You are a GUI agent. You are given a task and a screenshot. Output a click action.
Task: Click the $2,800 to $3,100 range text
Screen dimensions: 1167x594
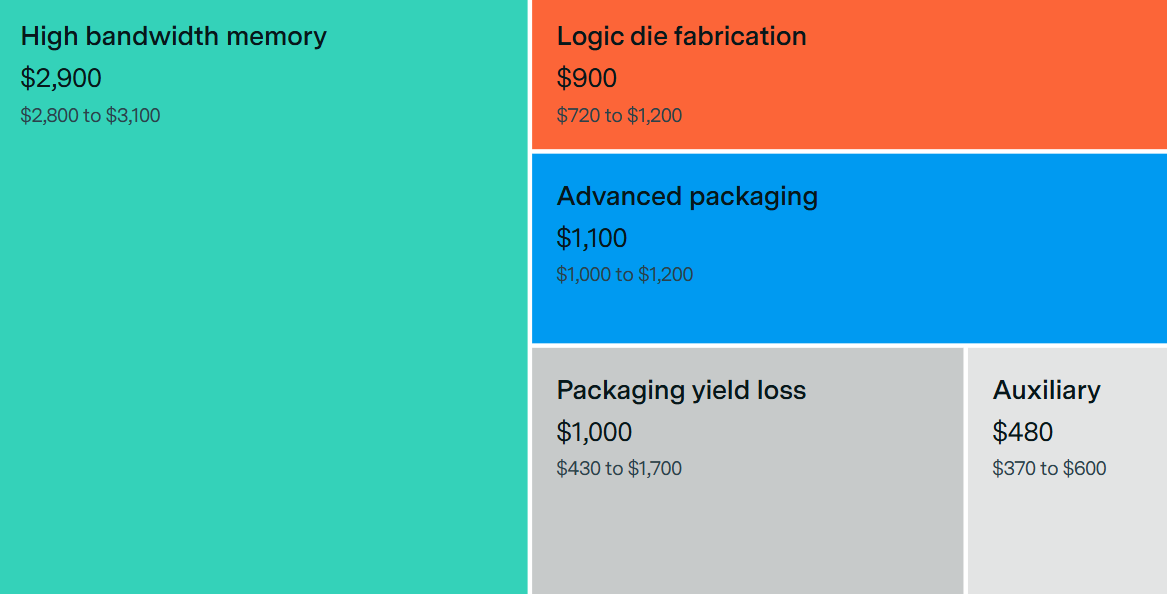[x=90, y=115]
